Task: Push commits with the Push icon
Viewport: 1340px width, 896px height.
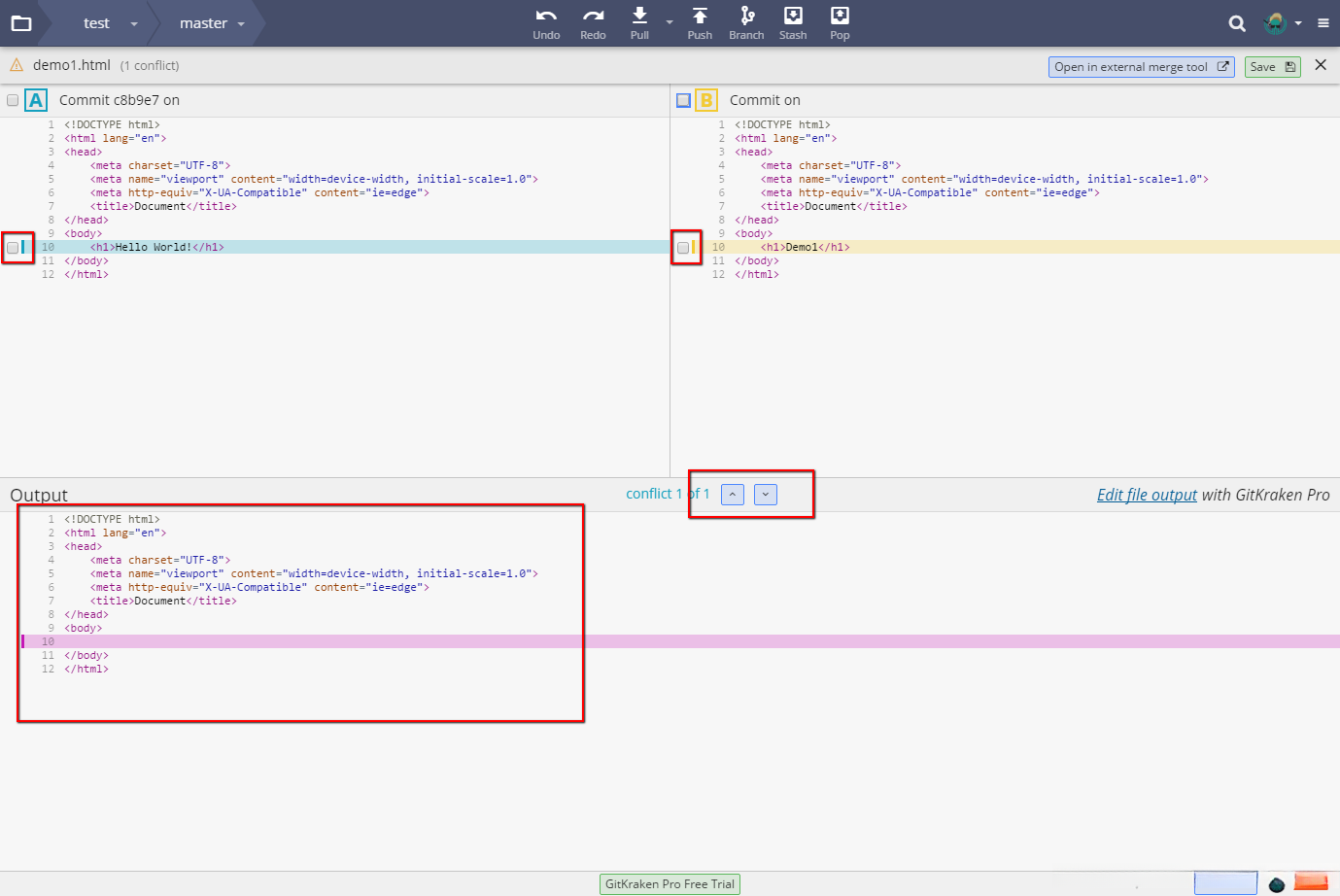Action: (700, 17)
